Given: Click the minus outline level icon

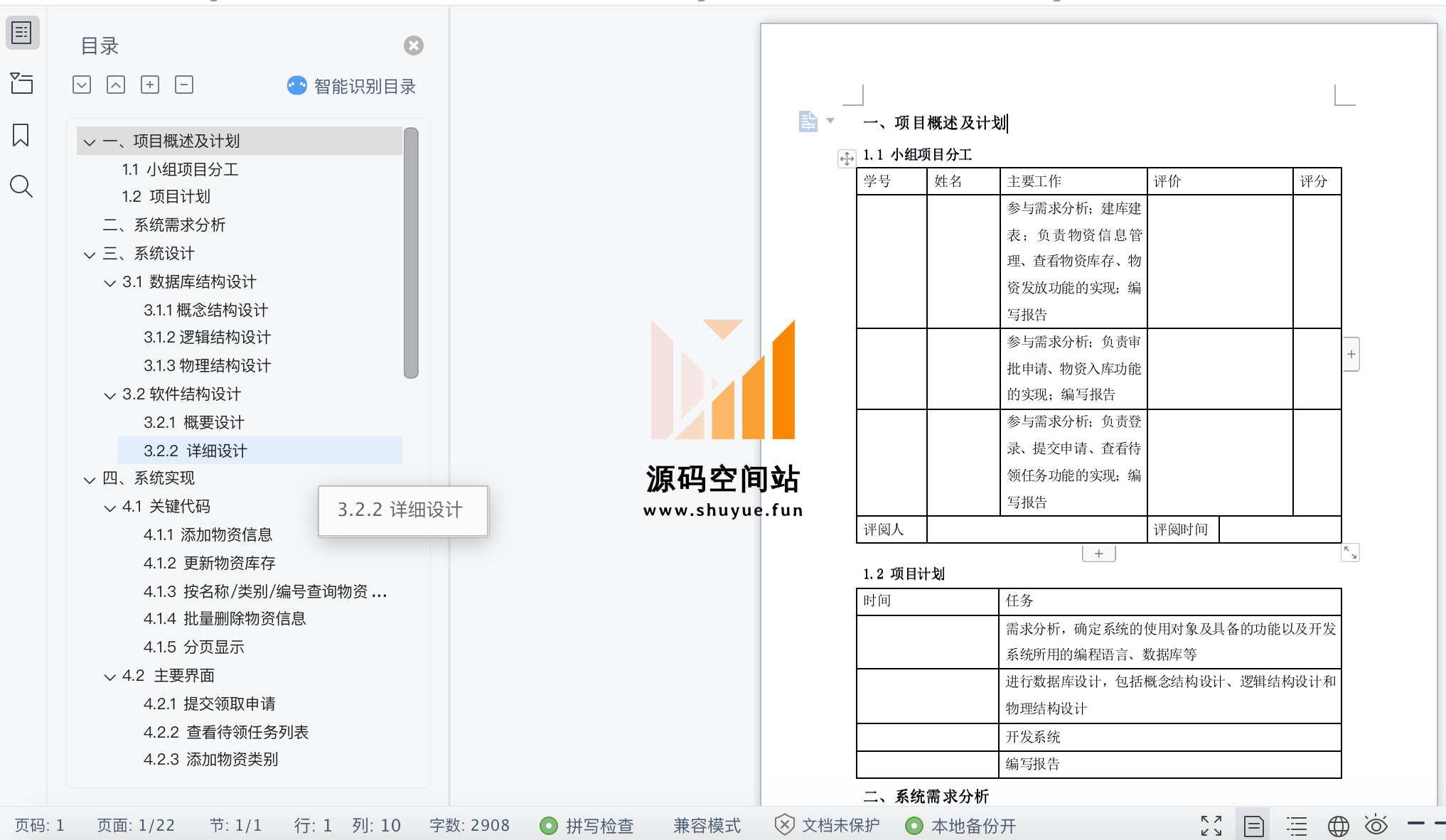Looking at the screenshot, I should click(184, 85).
